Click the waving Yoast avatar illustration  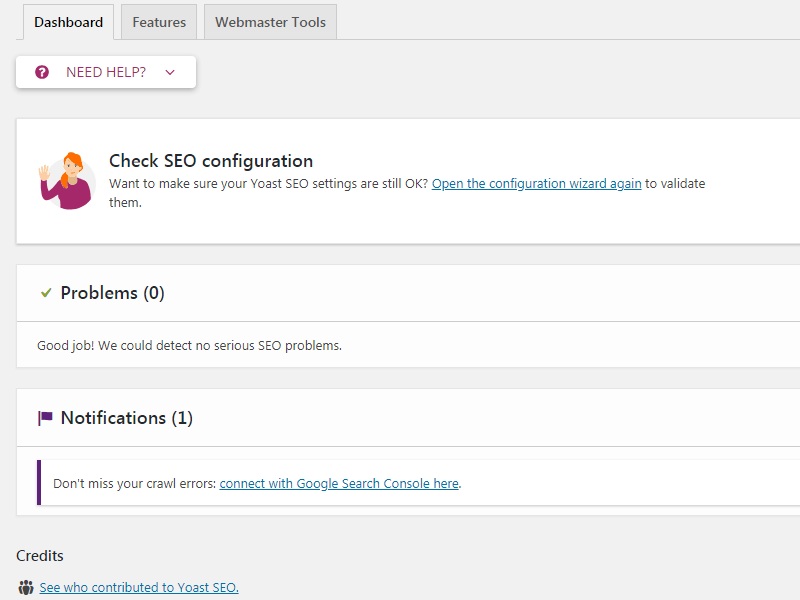pyautogui.click(x=66, y=180)
